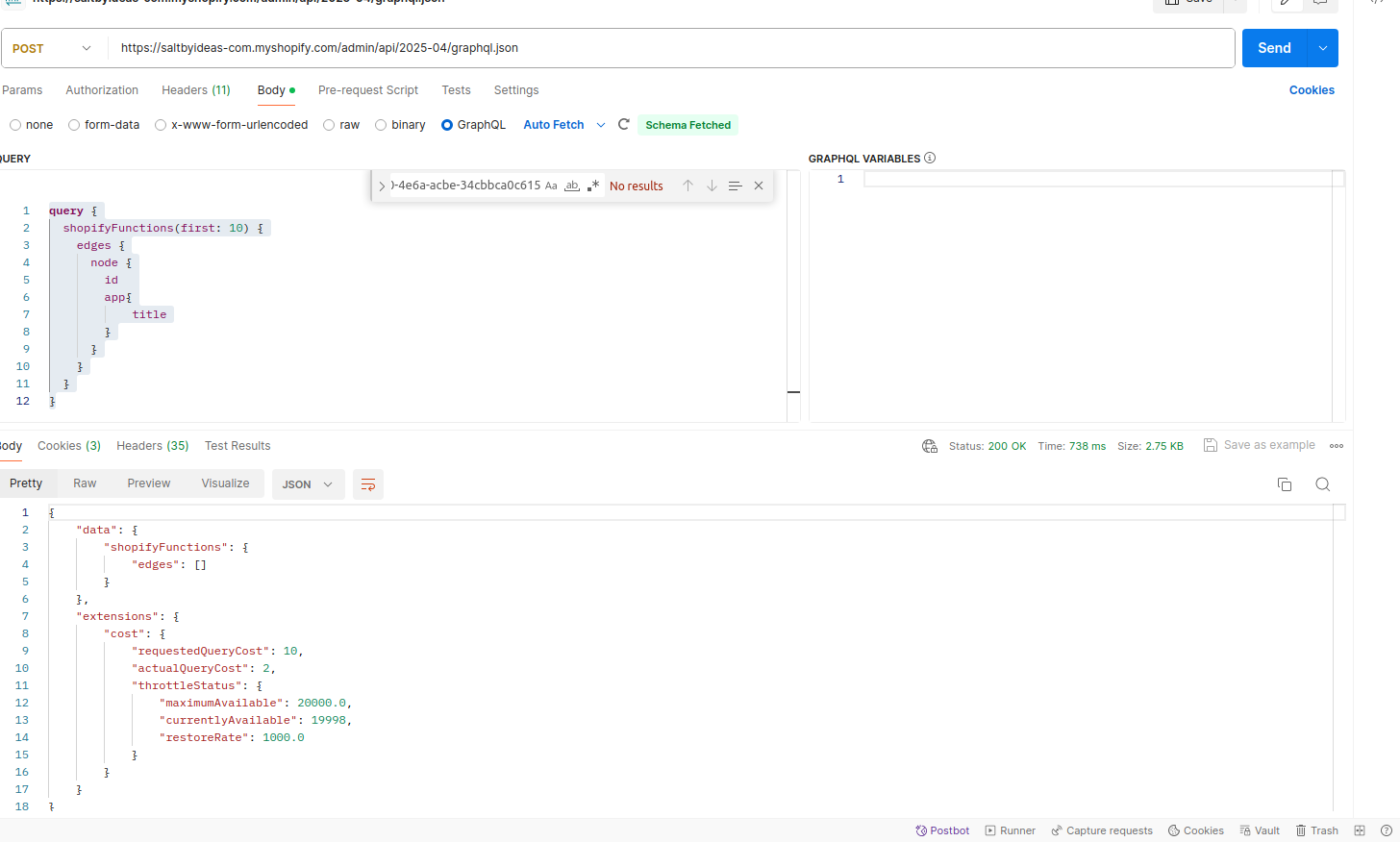Viewport: 1400px width, 842px height.
Task: Open the Runner in status bar
Action: [x=1010, y=830]
